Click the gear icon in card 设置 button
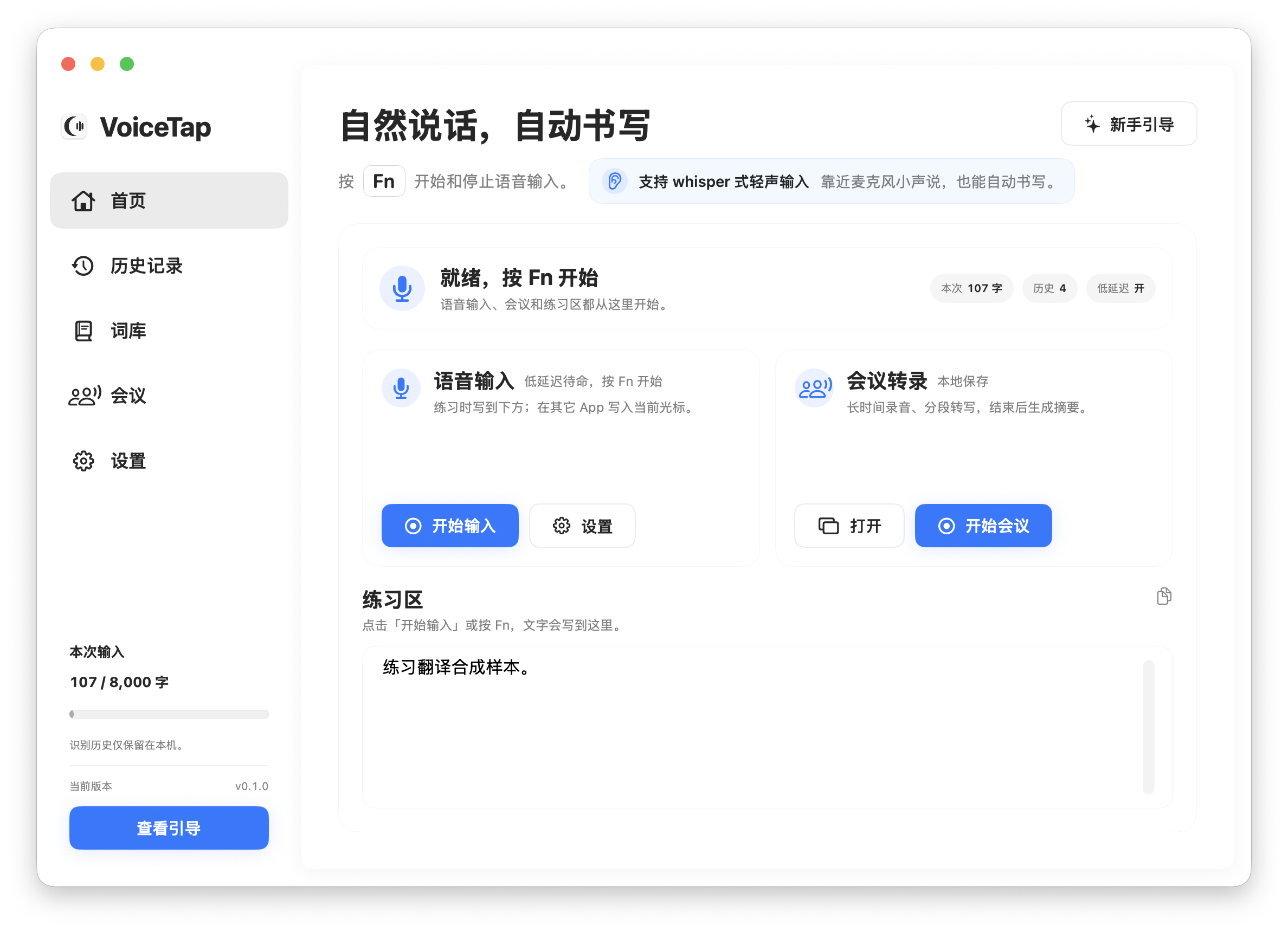 (561, 526)
